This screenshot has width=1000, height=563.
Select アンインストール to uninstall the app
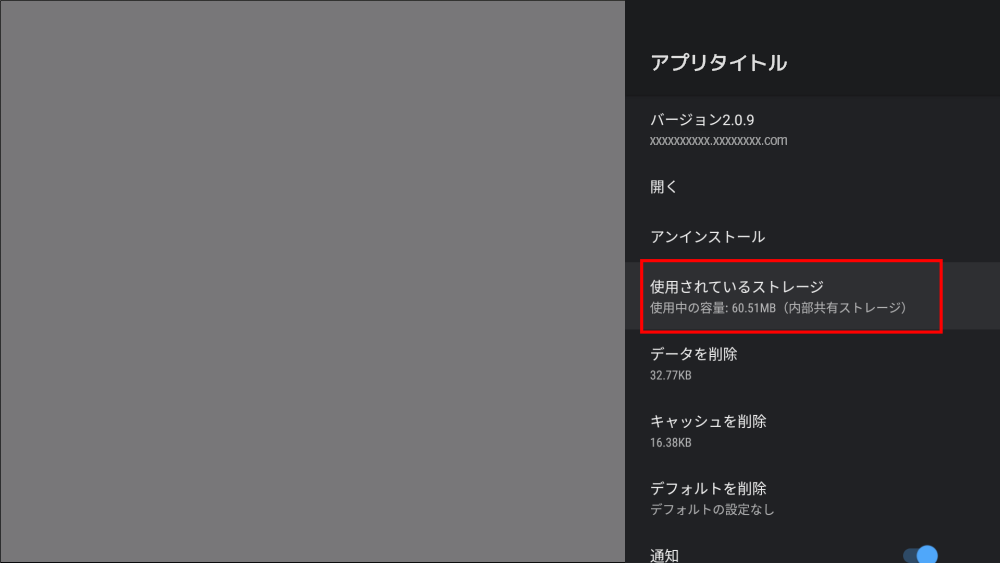tap(812, 237)
